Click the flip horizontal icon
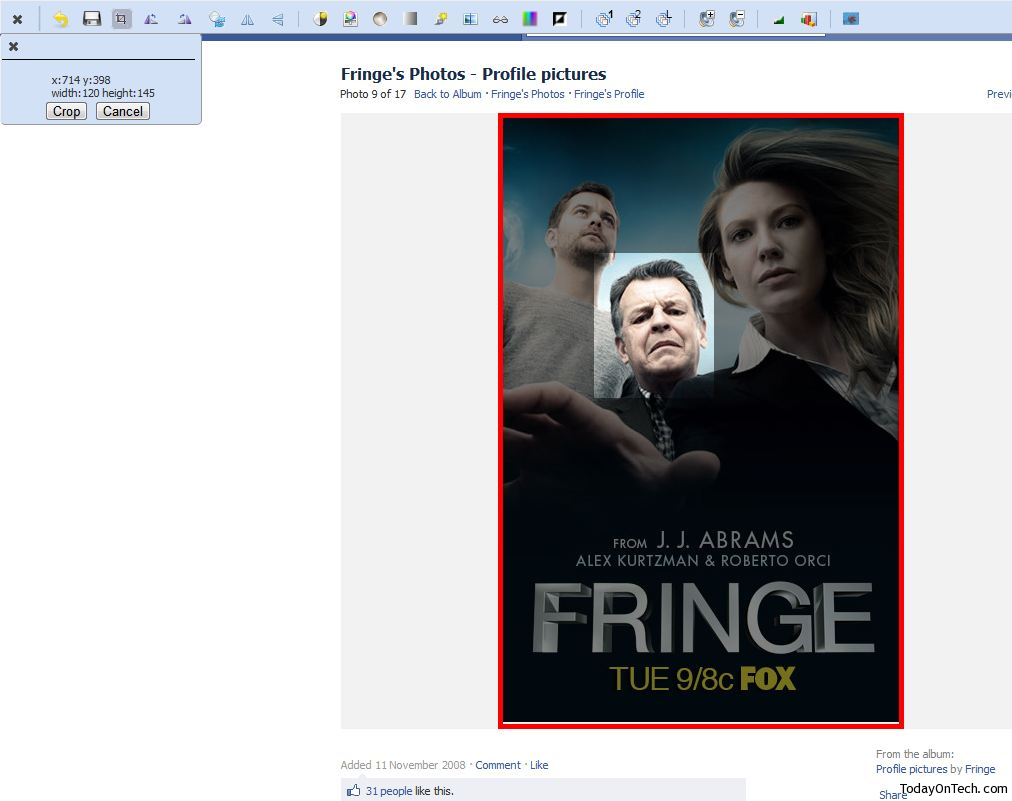The image size is (1012, 801). [247, 20]
